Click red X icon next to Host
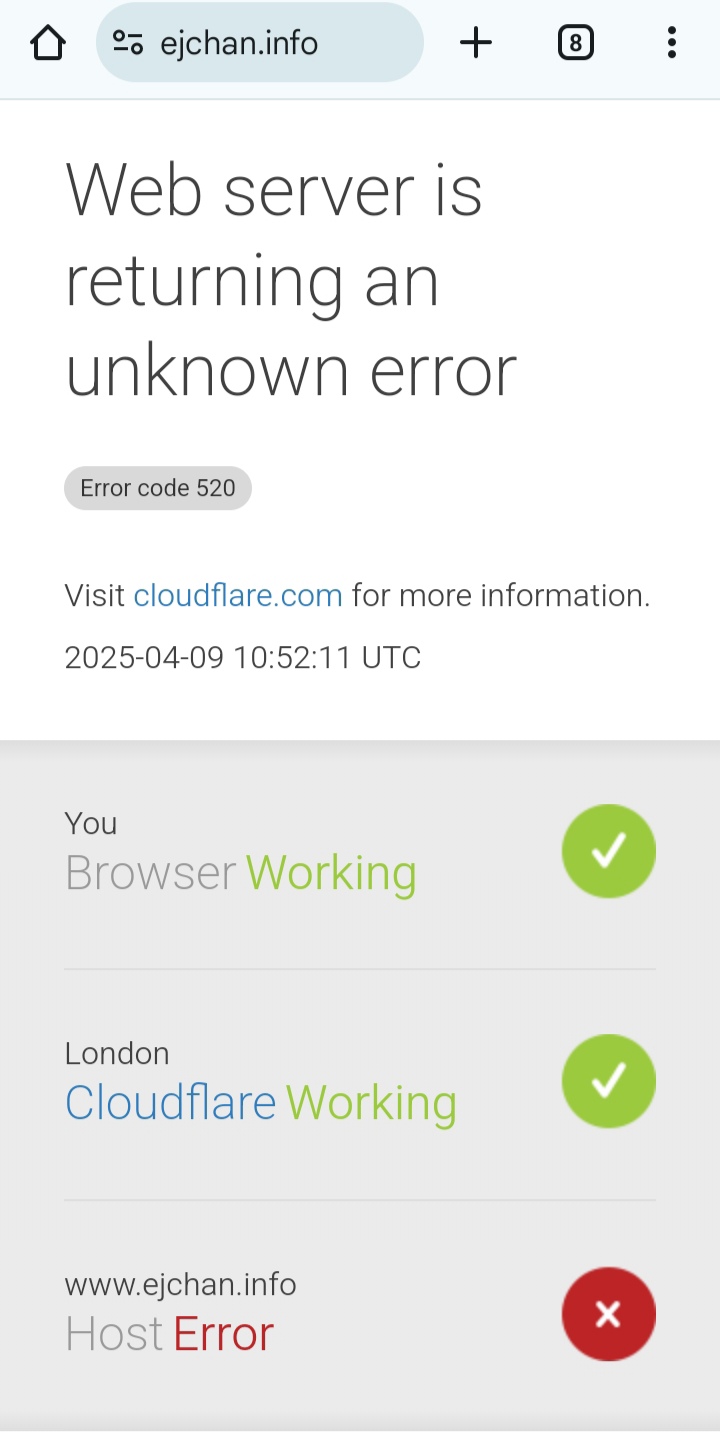The width and height of the screenshot is (720, 1432). click(609, 1314)
